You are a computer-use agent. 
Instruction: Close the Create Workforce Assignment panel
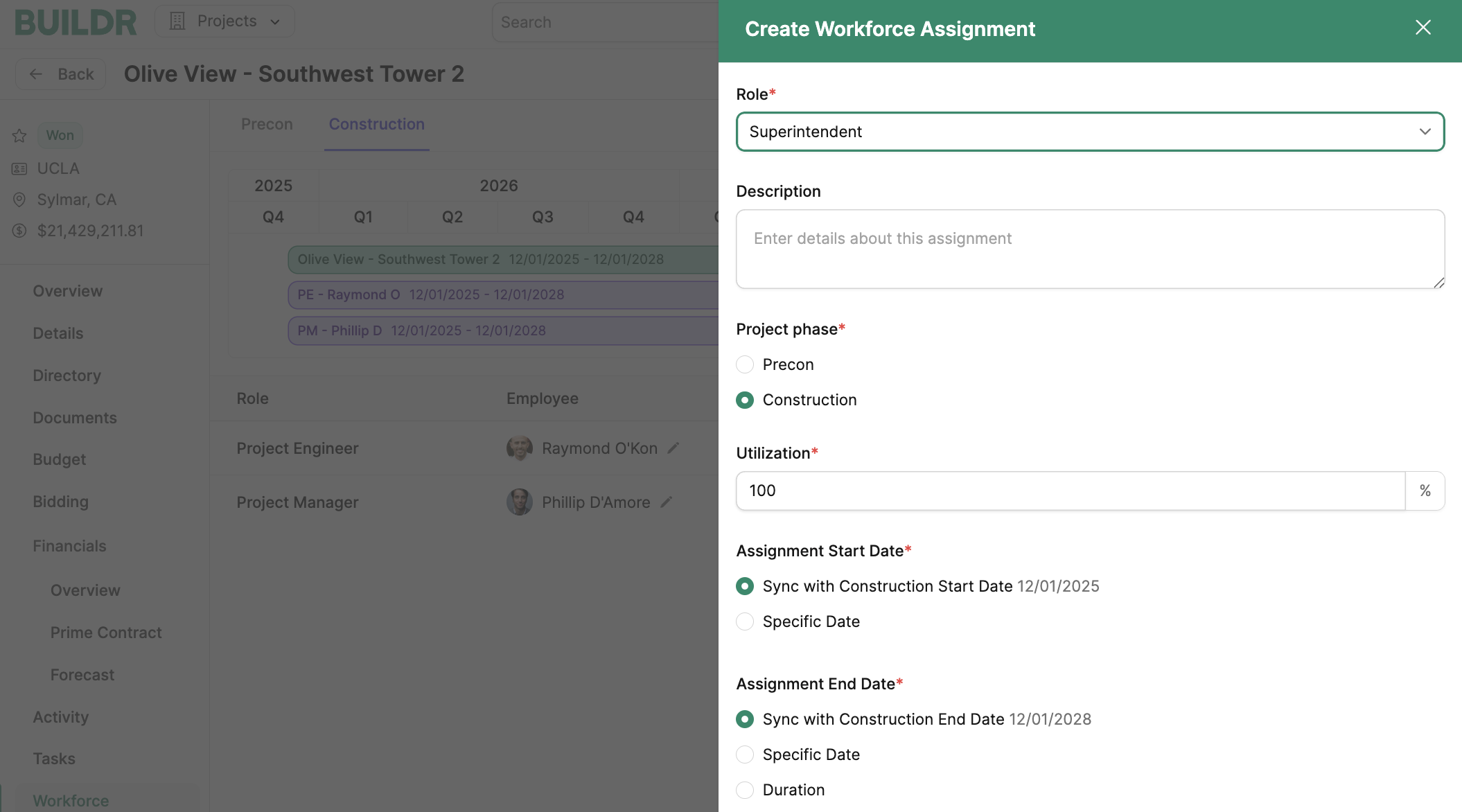tap(1423, 28)
